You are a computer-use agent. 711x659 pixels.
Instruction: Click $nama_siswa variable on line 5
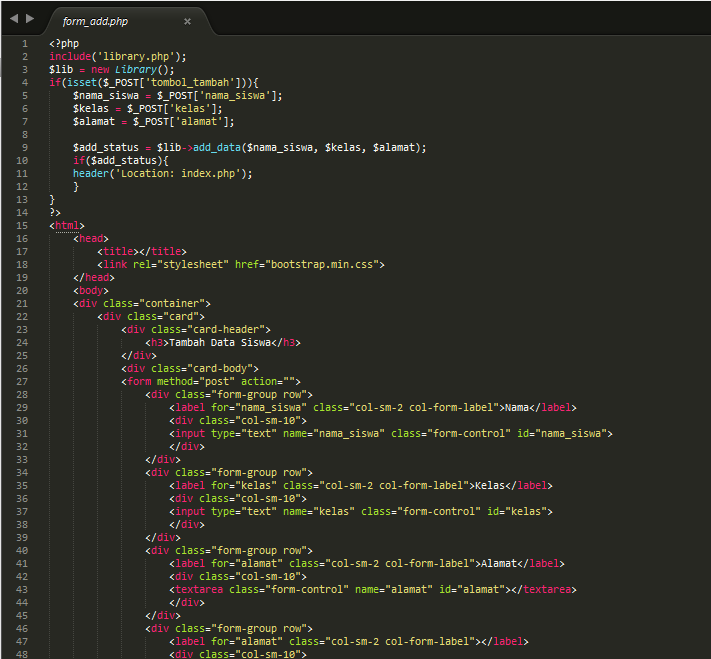click(106, 96)
